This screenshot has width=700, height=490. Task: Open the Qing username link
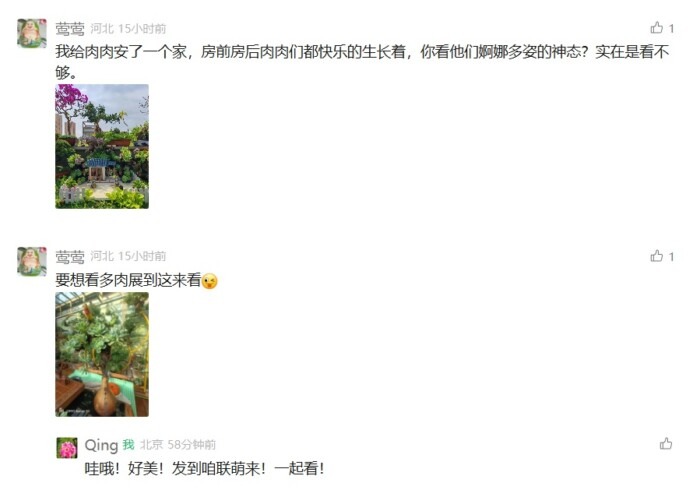[x=101, y=445]
